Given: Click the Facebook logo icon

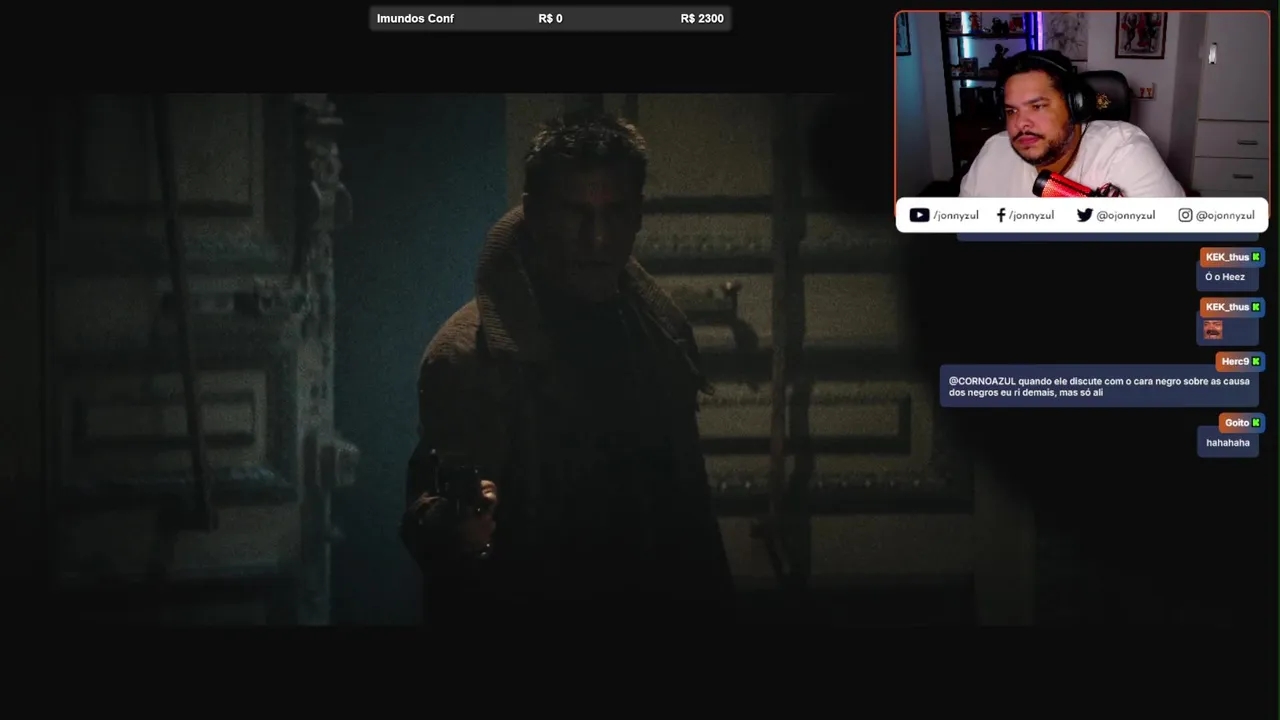Looking at the screenshot, I should 1001,215.
